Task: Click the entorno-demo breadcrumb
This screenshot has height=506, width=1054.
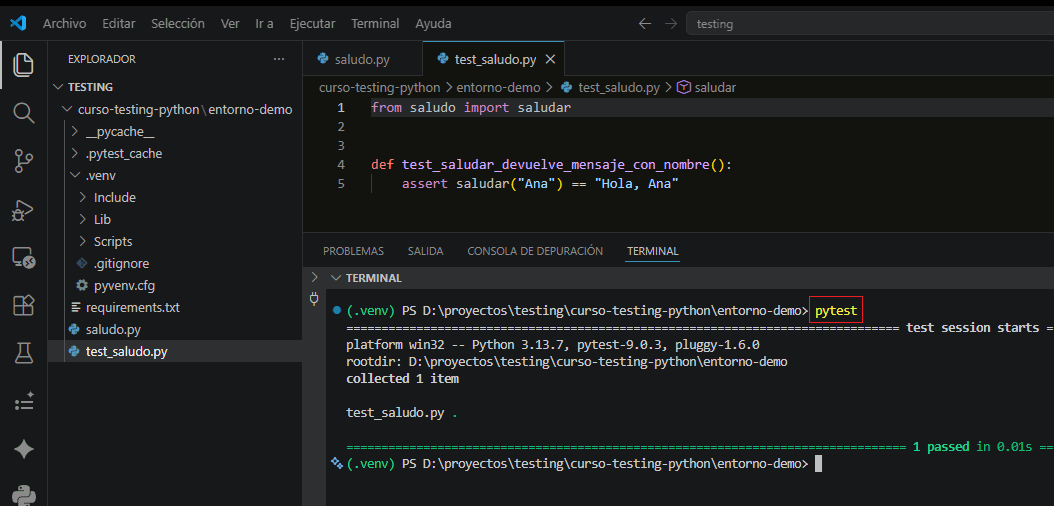Action: [x=498, y=87]
